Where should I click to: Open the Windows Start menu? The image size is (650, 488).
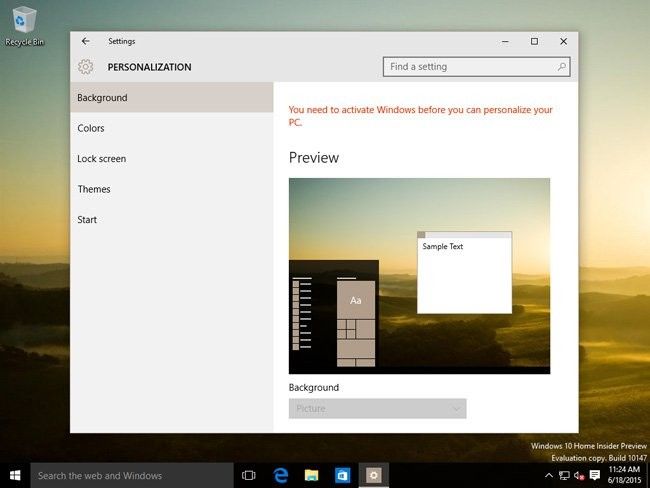[x=15, y=475]
